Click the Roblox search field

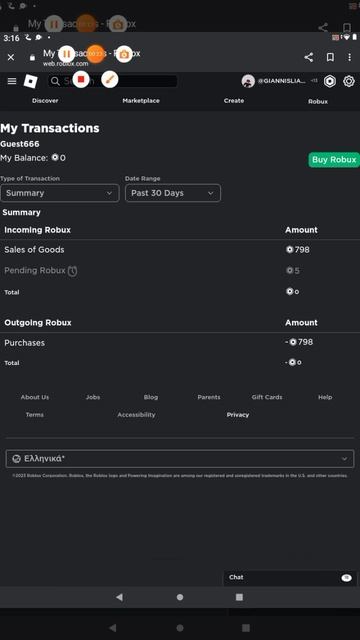pos(113,81)
